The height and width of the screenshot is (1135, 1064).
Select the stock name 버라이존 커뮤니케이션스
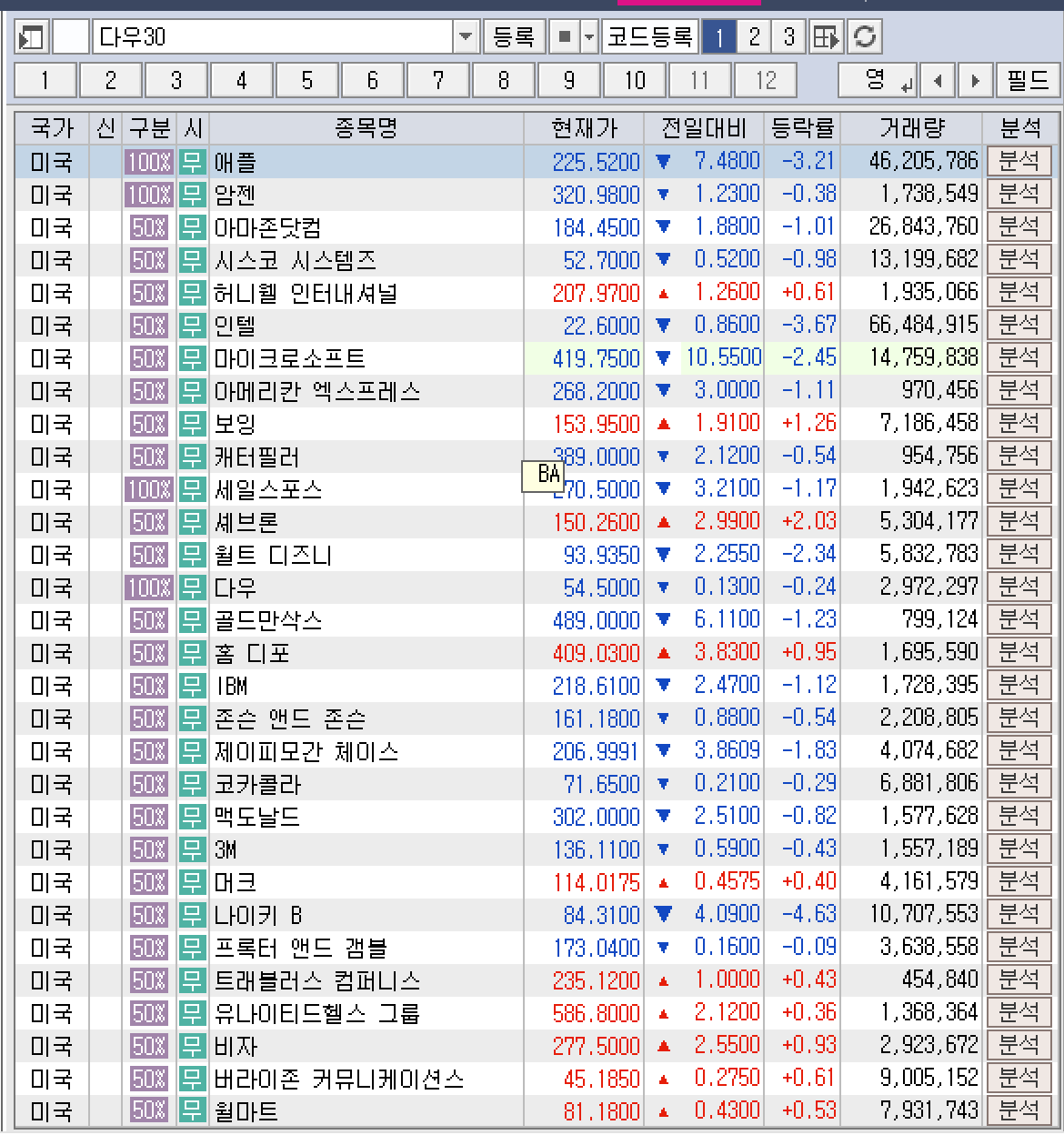[x=338, y=1079]
